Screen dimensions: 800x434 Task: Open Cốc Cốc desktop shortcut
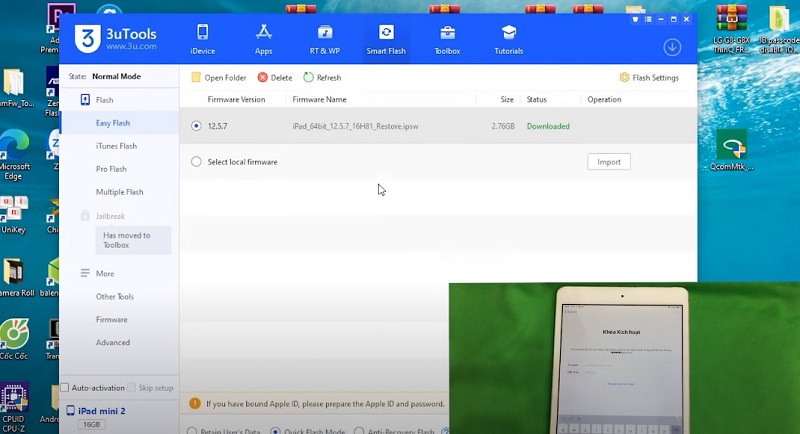coord(14,339)
